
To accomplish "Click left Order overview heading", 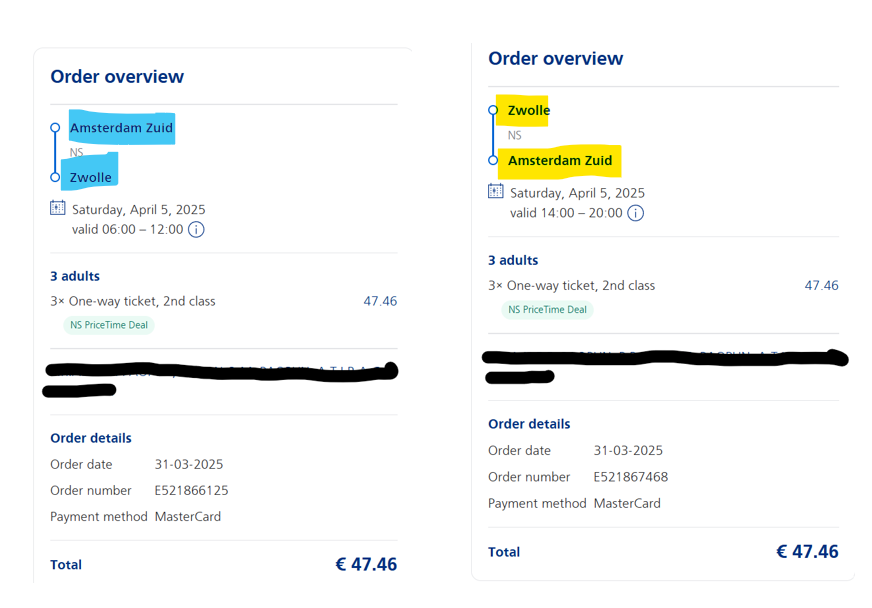I will (117, 77).
